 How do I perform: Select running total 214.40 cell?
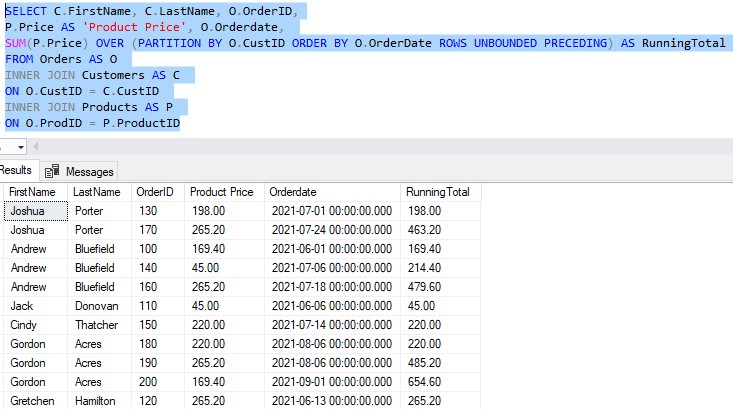pyautogui.click(x=440, y=268)
